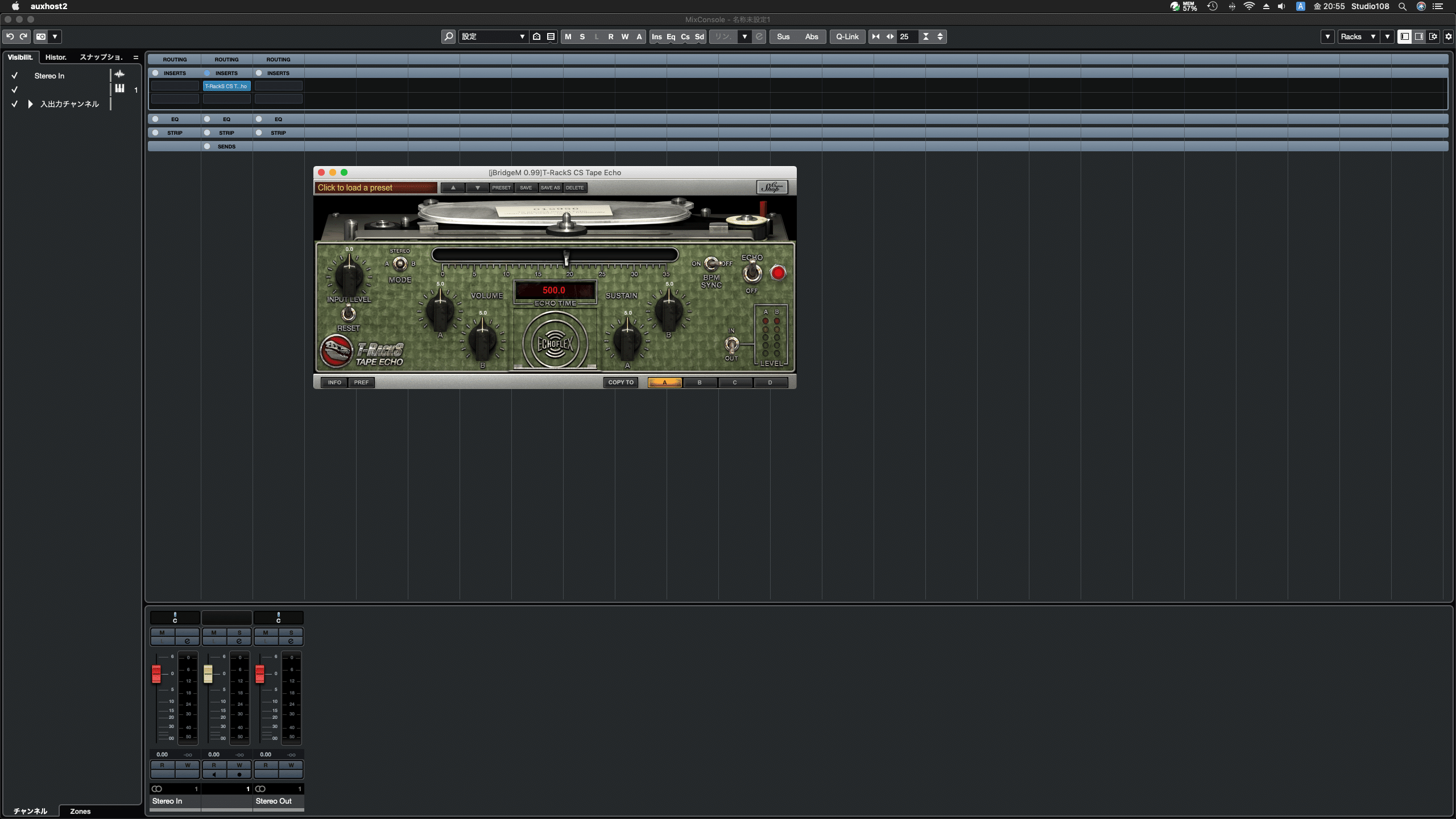1456x819 pixels.
Task: Click the waveform icon beside Stereo In
Action: 120,75
